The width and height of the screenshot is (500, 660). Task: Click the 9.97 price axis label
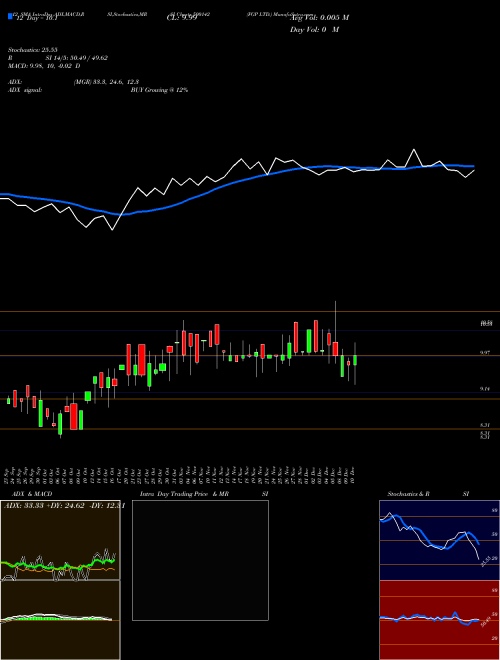click(485, 353)
